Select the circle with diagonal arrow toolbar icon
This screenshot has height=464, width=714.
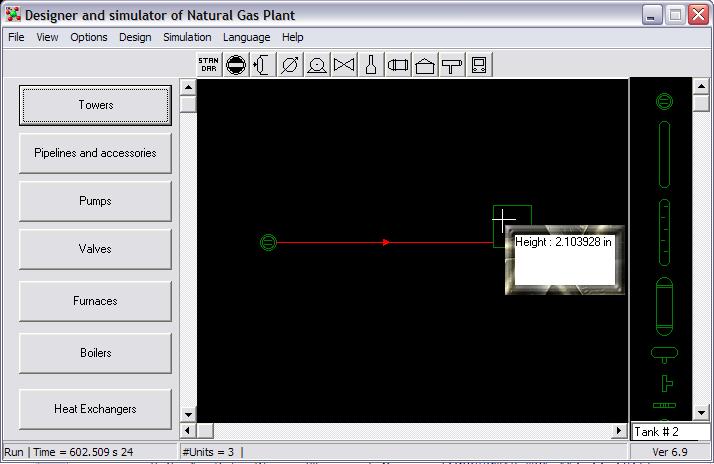290,65
